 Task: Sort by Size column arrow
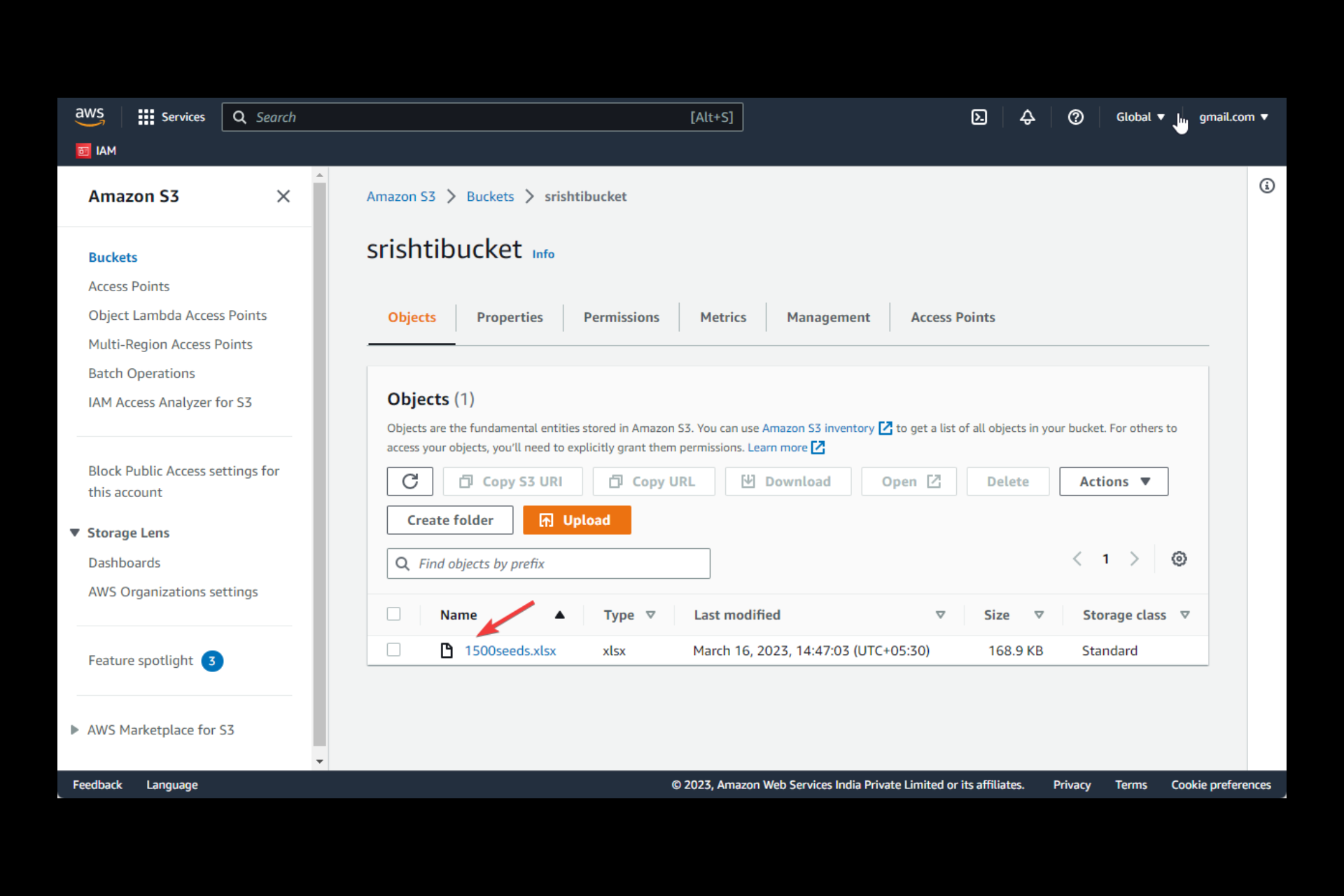coord(1039,615)
